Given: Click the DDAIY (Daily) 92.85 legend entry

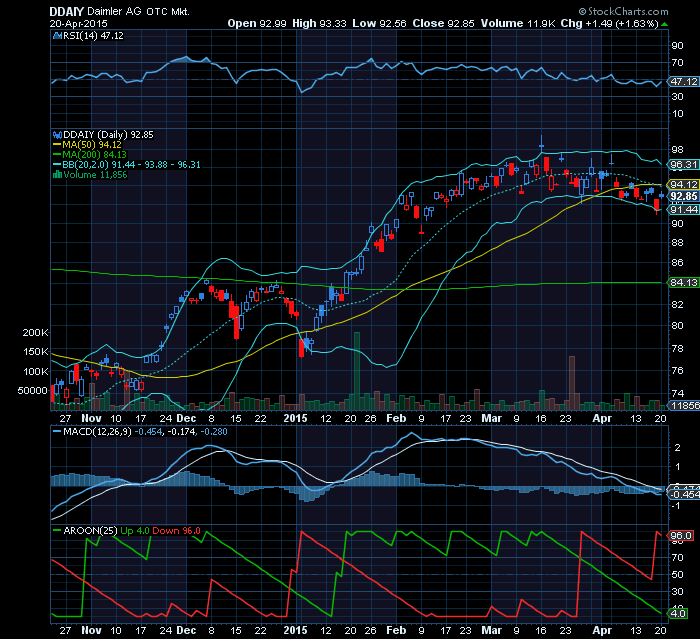Looking at the screenshot, I should tap(108, 135).
